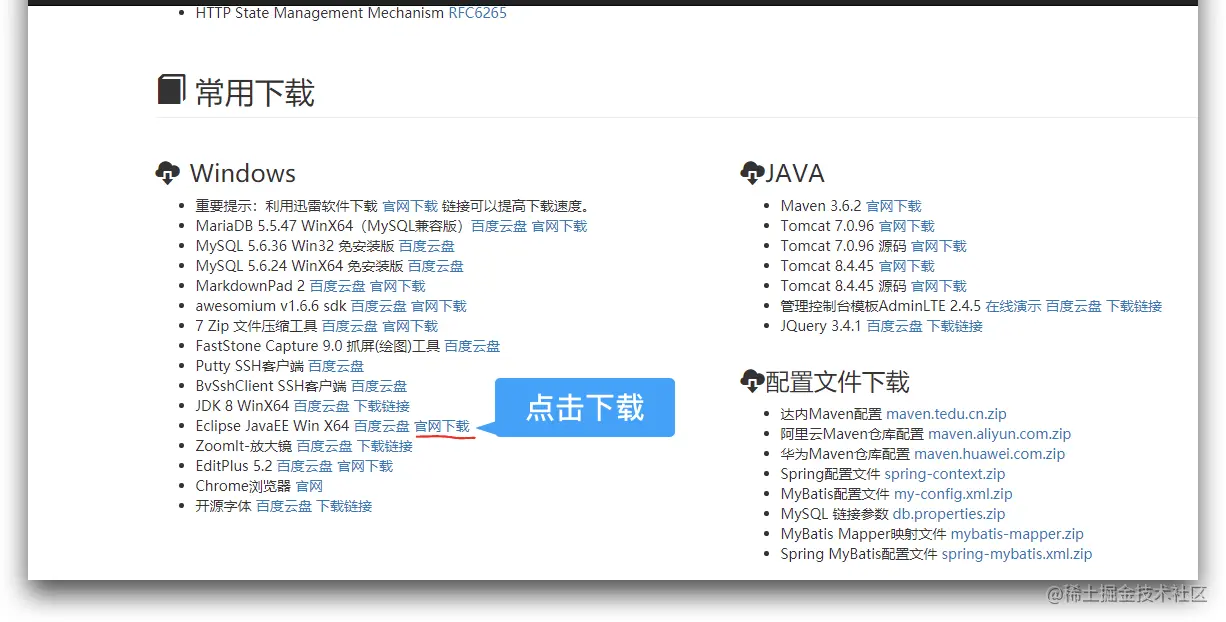Image resolution: width=1226 pixels, height=622 pixels.
Task: Open 百度云盘 link for 7 Zip
Action: click(350, 326)
